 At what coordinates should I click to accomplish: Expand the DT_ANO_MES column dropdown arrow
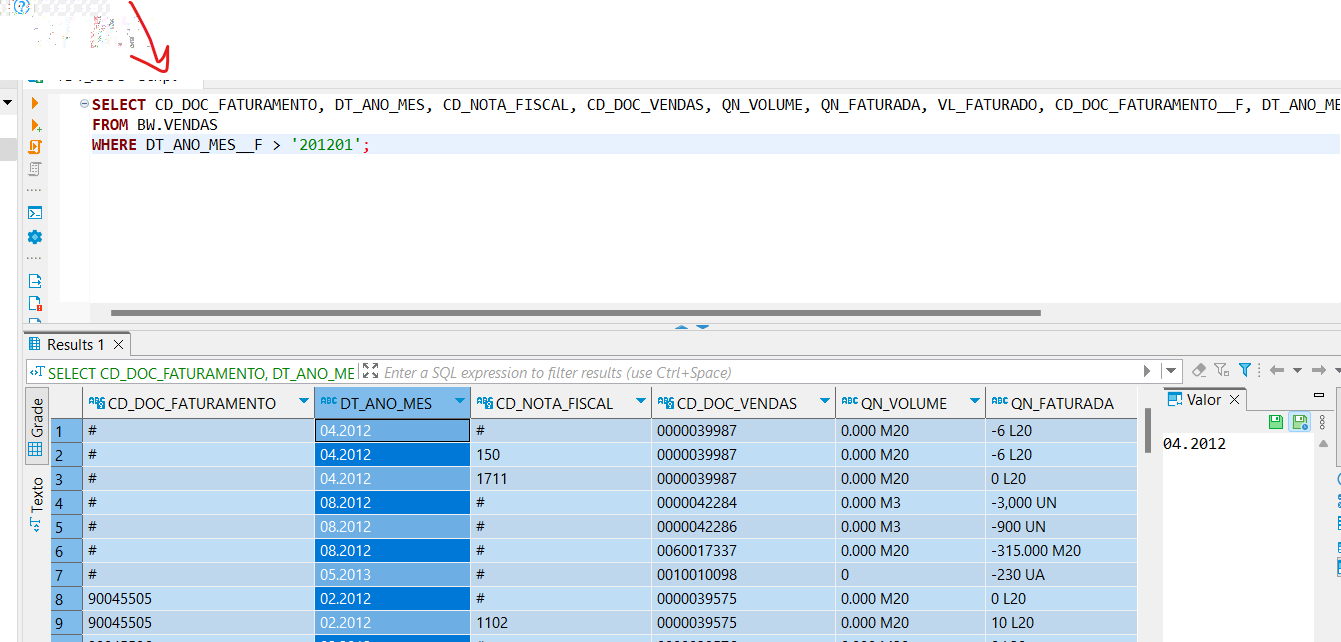coord(459,403)
